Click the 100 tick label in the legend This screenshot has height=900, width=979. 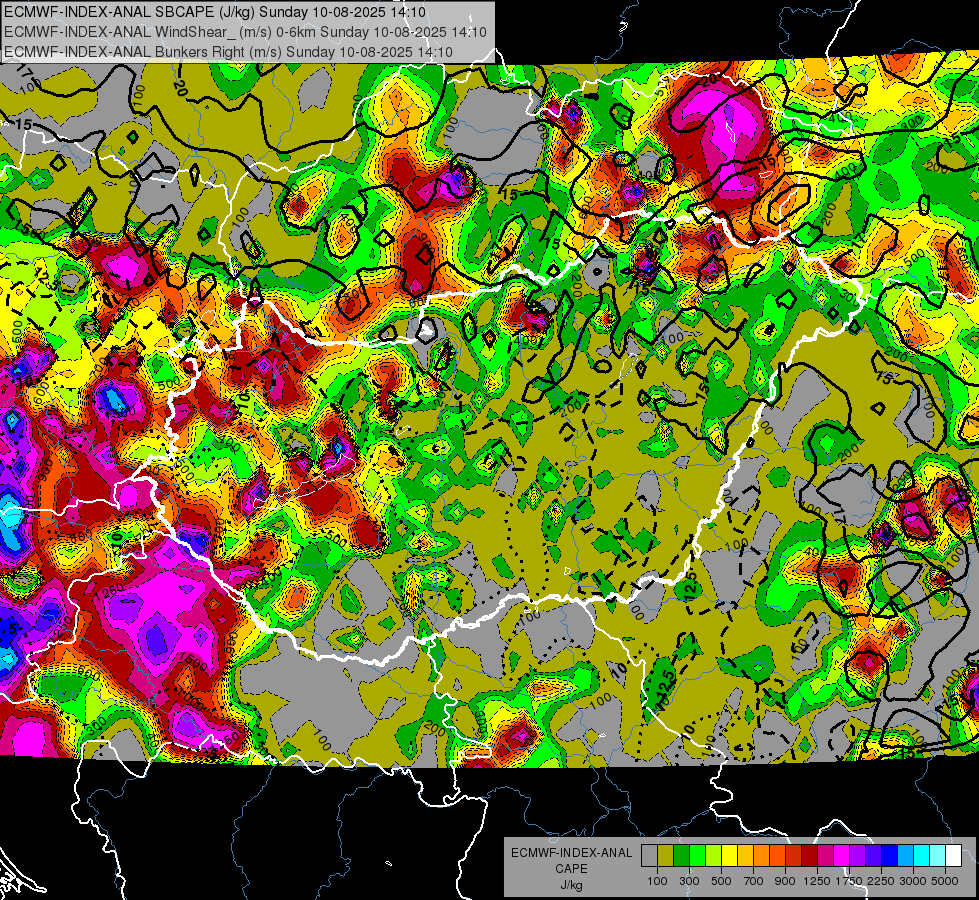coord(657,882)
